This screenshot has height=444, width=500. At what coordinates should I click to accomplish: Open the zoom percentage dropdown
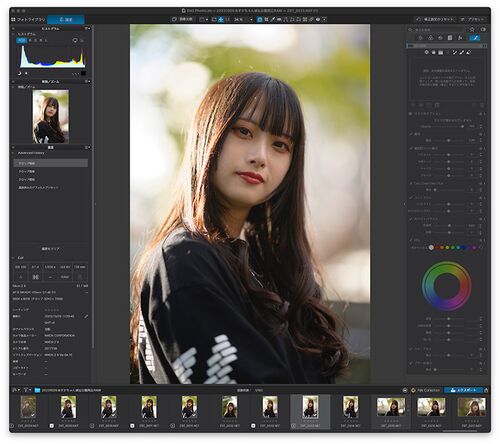tap(251, 20)
